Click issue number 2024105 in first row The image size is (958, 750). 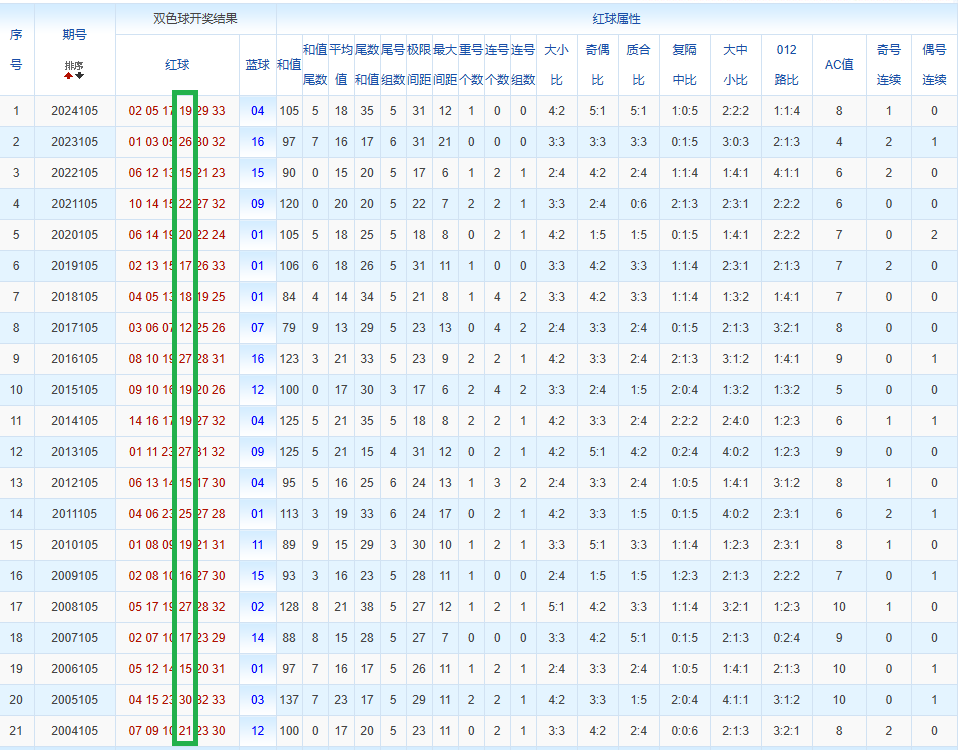[74, 111]
